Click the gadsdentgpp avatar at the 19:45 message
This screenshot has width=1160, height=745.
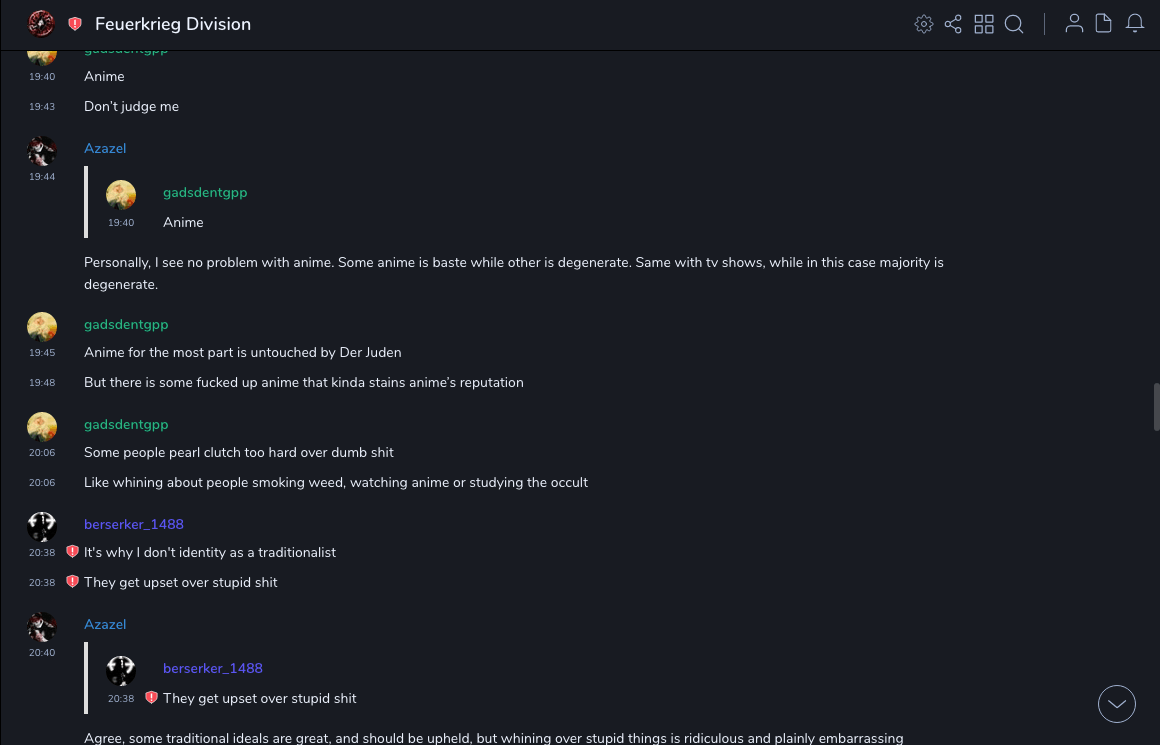(x=42, y=326)
